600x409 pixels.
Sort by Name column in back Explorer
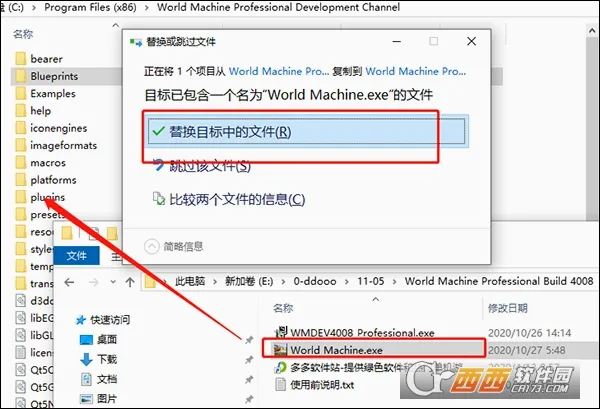23,34
